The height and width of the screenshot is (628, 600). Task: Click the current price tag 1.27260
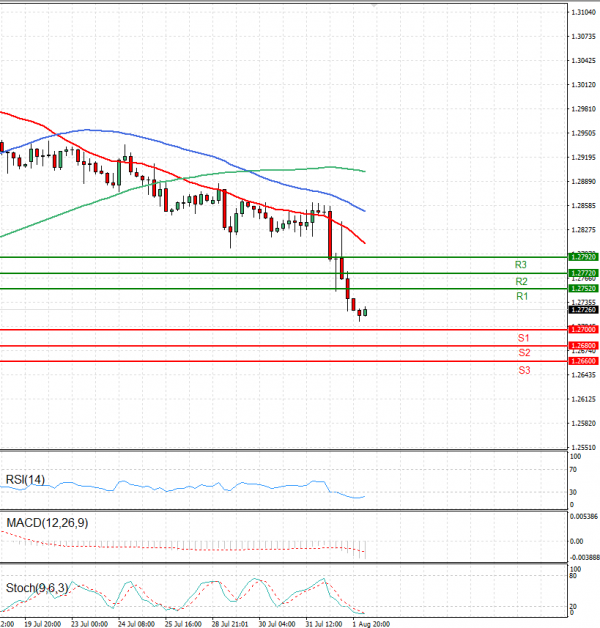[583, 310]
